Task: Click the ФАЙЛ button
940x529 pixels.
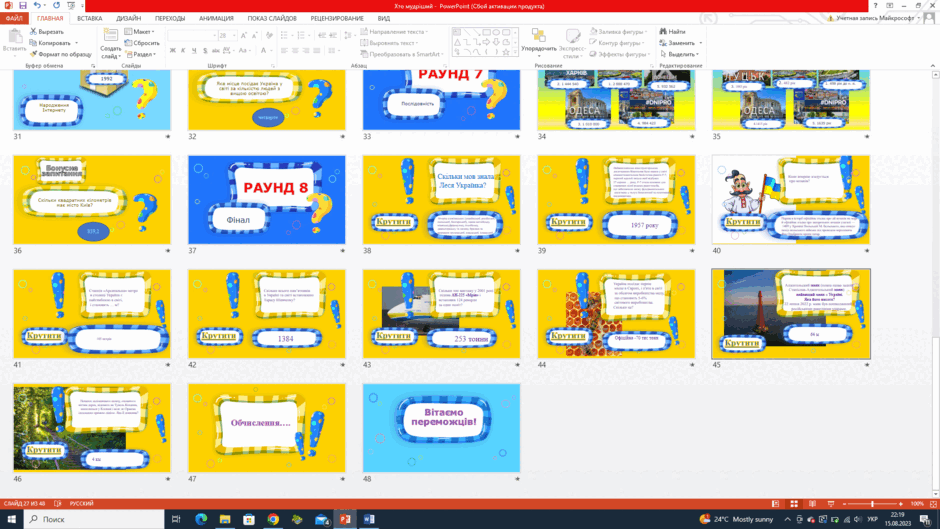Action: tap(14, 19)
